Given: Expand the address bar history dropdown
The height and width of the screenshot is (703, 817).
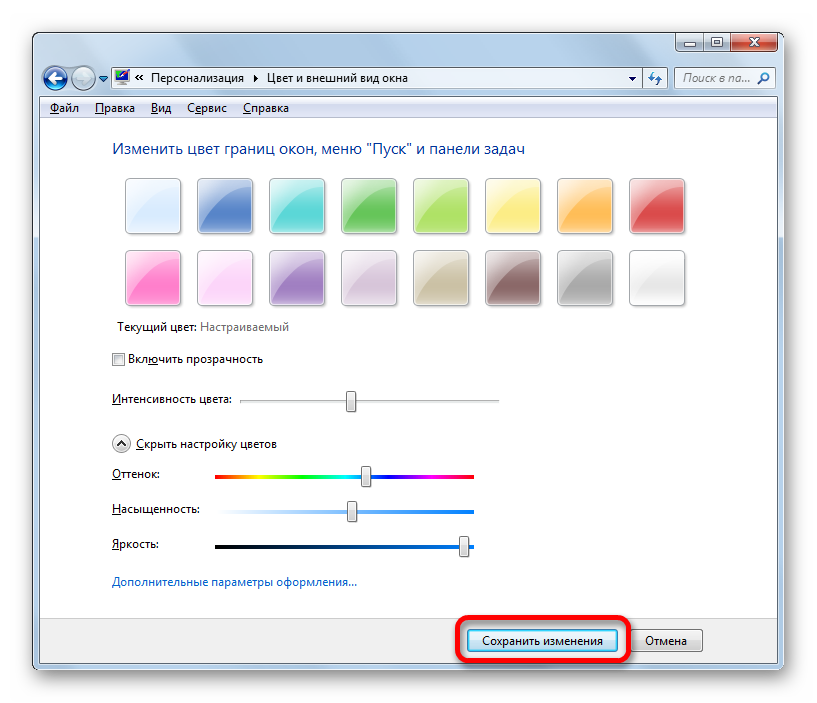Looking at the screenshot, I should pyautogui.click(x=632, y=79).
